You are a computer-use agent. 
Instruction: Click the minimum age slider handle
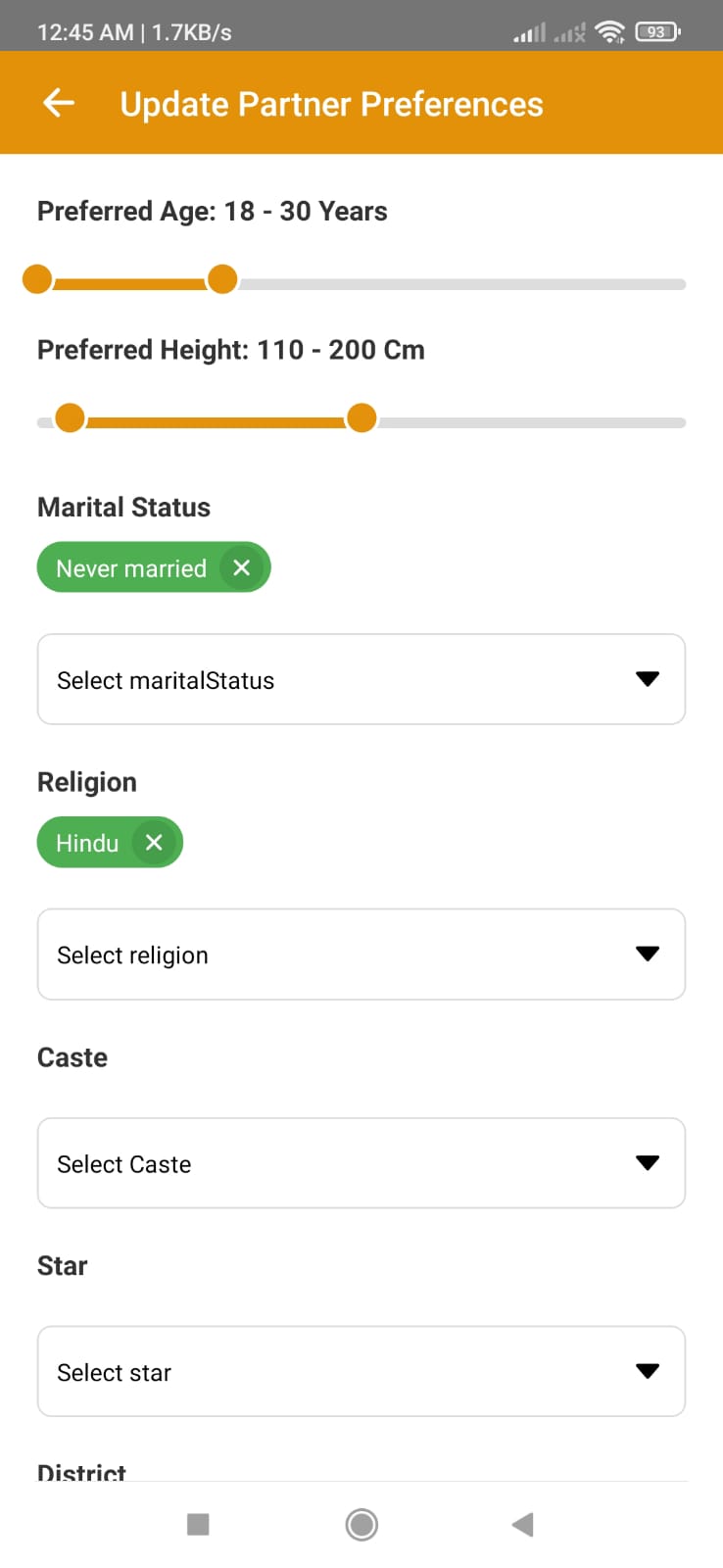37,279
